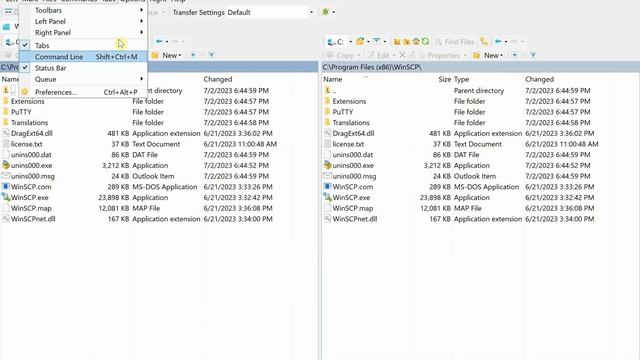The image size is (640, 360).
Task: Click green icon right of Transfer Settings
Action: (325, 12)
